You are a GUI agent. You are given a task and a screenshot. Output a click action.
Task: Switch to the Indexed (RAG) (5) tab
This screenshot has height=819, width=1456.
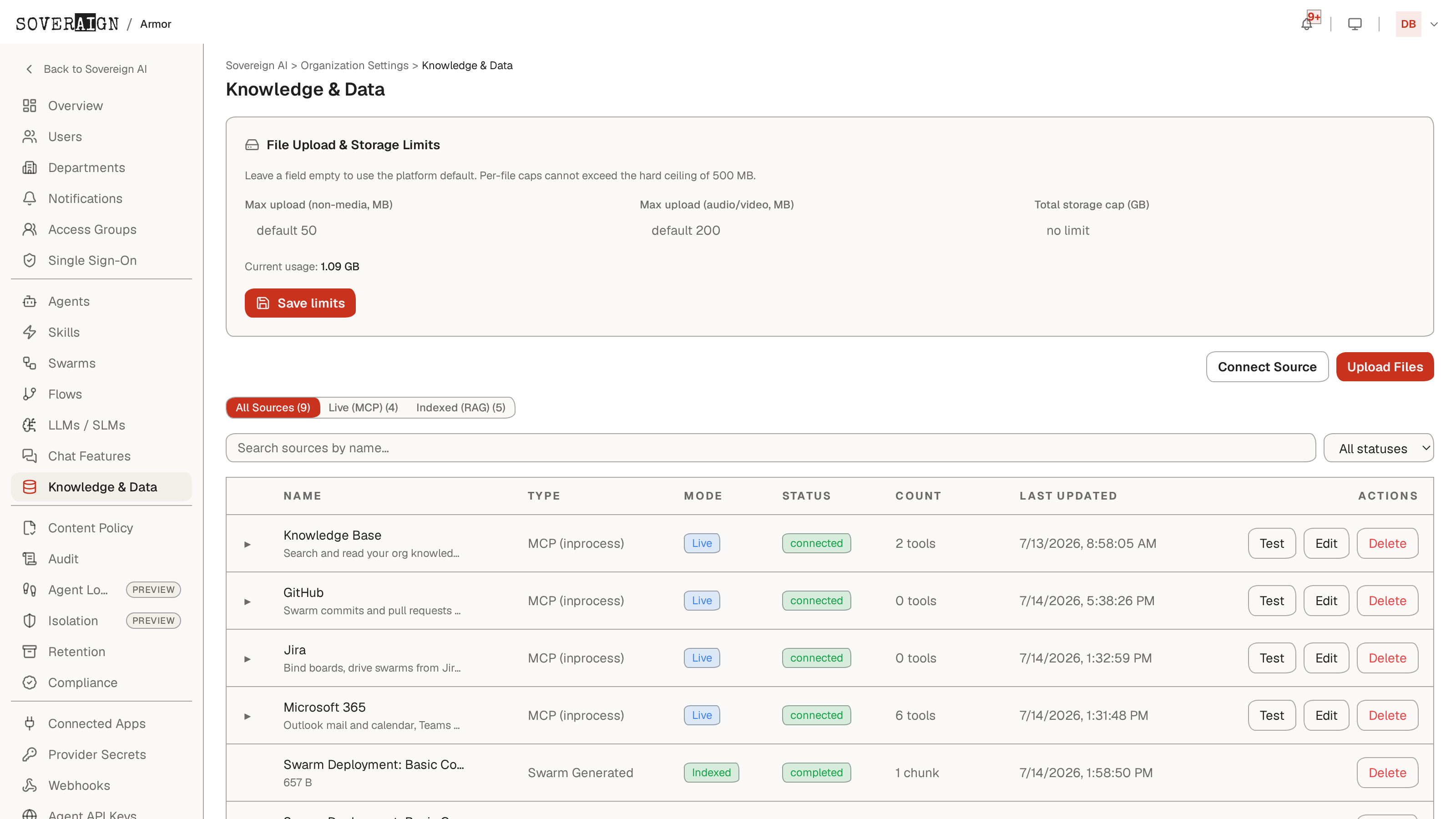point(460,408)
